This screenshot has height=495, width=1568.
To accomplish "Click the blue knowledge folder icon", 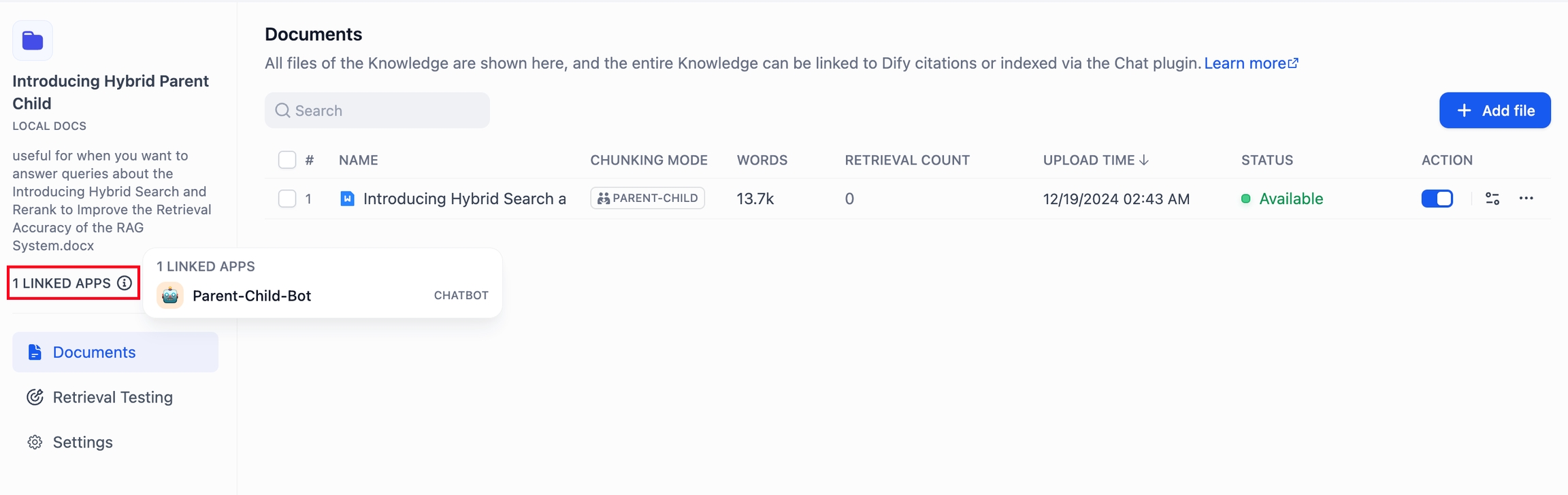I will (32, 41).
